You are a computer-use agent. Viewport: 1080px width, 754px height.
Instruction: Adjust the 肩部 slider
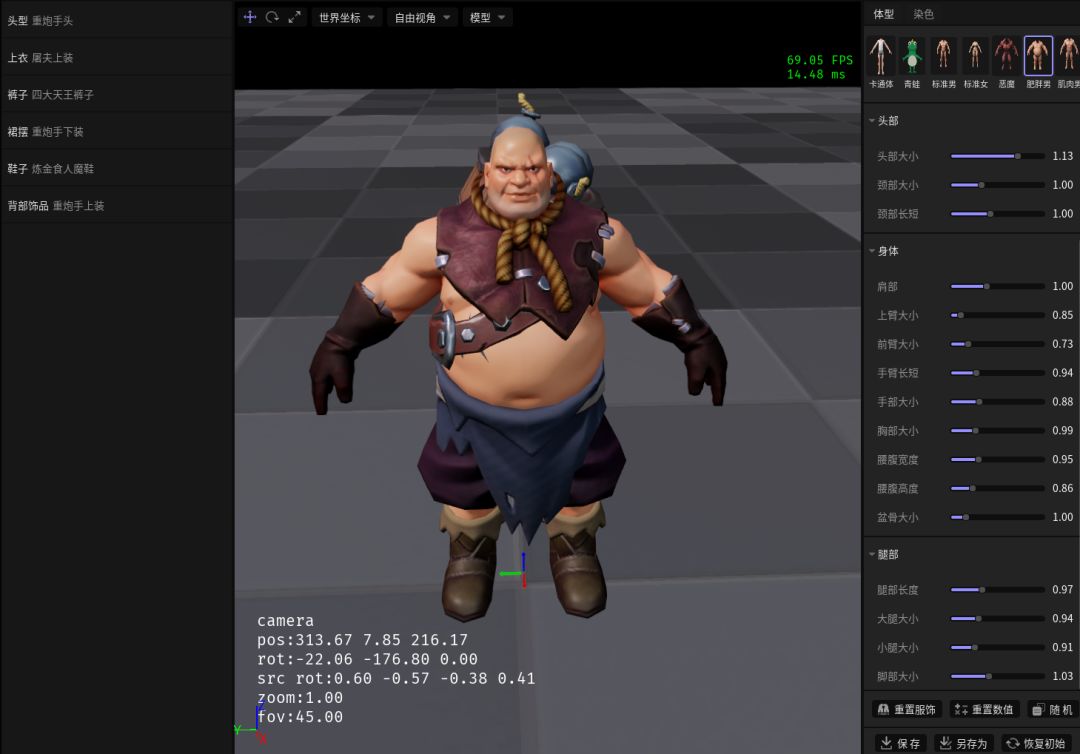pos(997,286)
